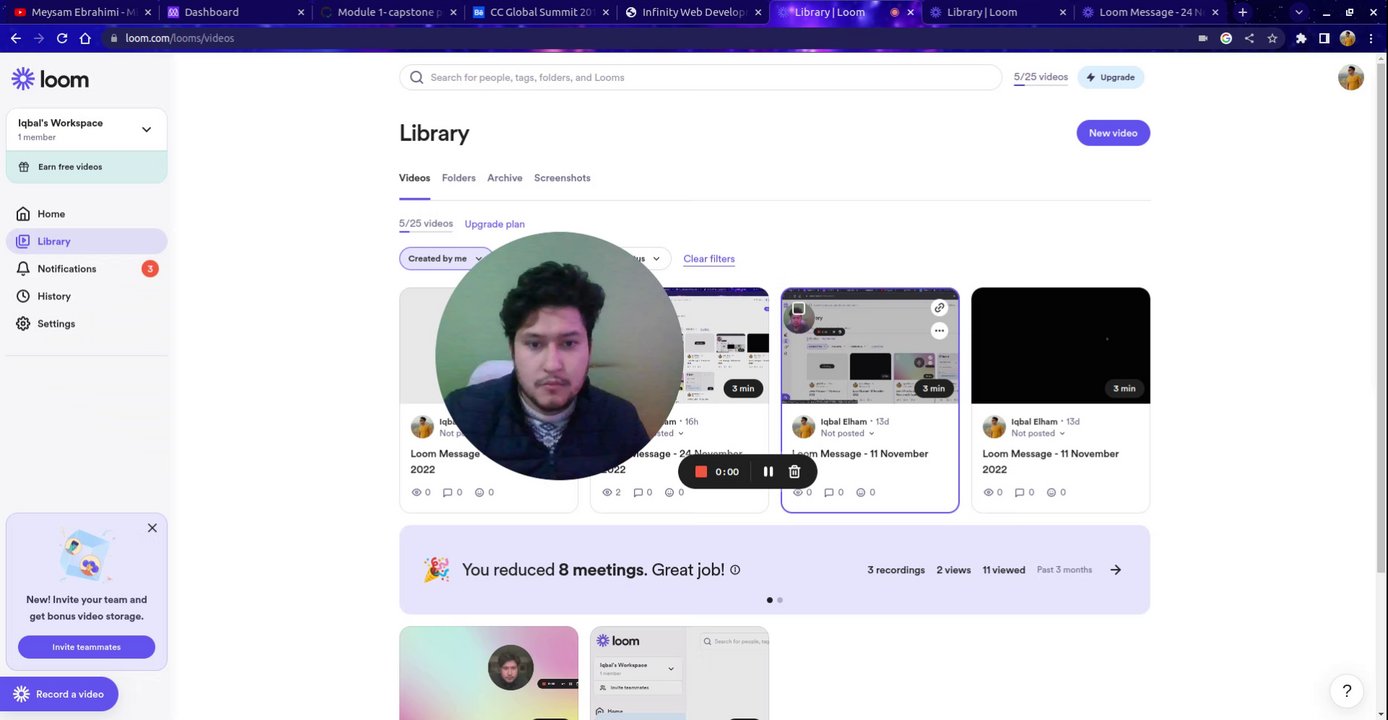Select second carousel dot in banner
This screenshot has width=1388, height=720.
coord(780,600)
